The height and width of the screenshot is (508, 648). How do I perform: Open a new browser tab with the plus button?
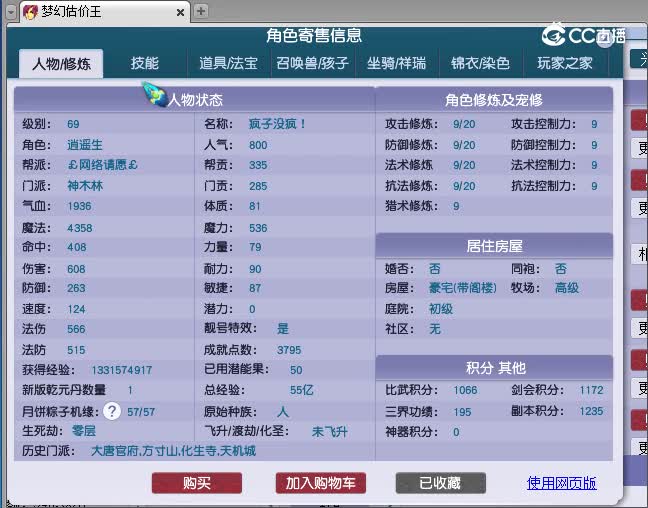click(201, 11)
